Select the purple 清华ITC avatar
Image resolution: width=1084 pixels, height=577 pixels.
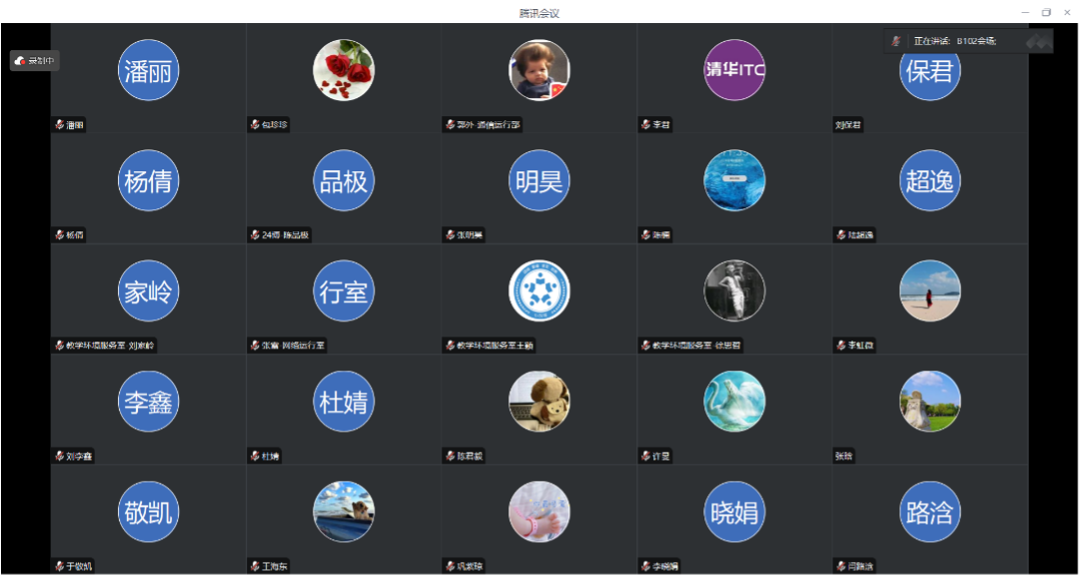[x=734, y=70]
